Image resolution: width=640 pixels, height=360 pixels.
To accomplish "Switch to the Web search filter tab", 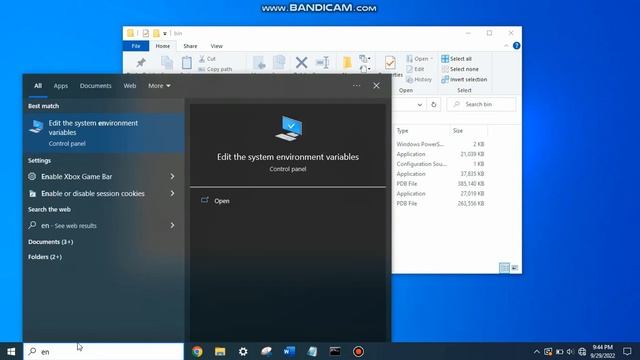I will (x=130, y=86).
